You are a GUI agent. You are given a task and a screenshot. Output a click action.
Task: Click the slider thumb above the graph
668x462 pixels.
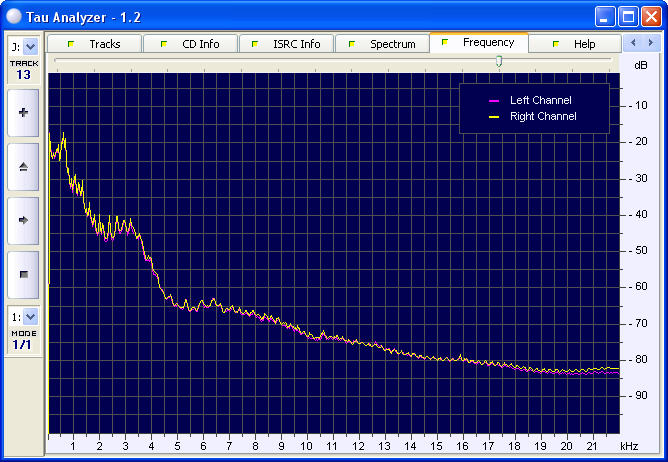tap(499, 61)
